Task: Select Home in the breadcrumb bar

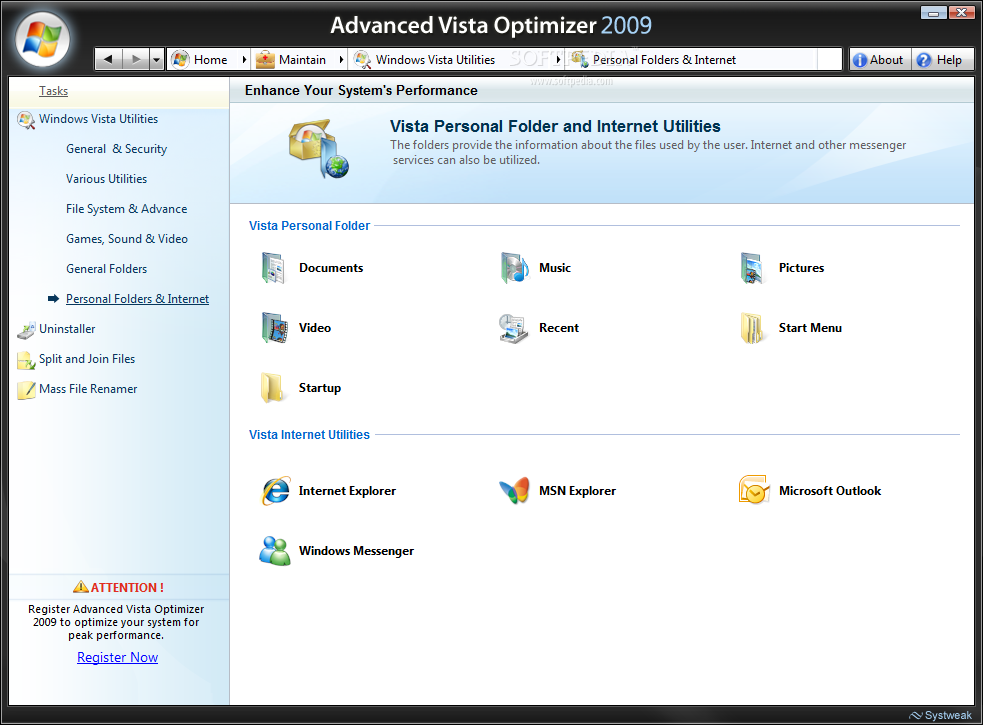Action: pos(211,60)
